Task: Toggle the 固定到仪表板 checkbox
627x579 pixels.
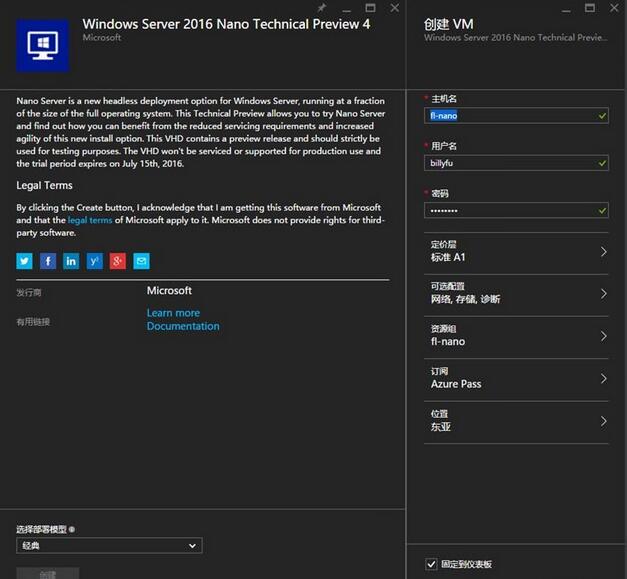Action: 431,564
